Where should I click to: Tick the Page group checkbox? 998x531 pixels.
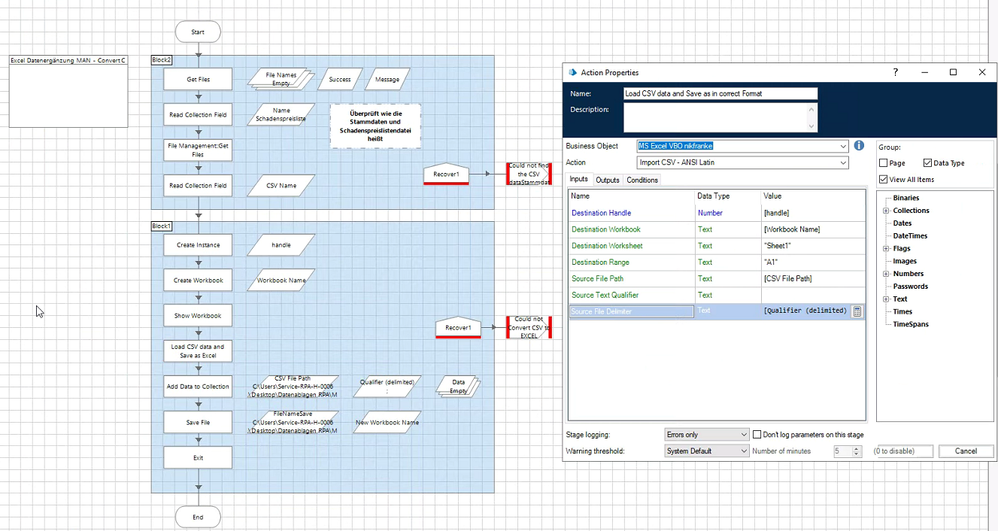click(883, 163)
